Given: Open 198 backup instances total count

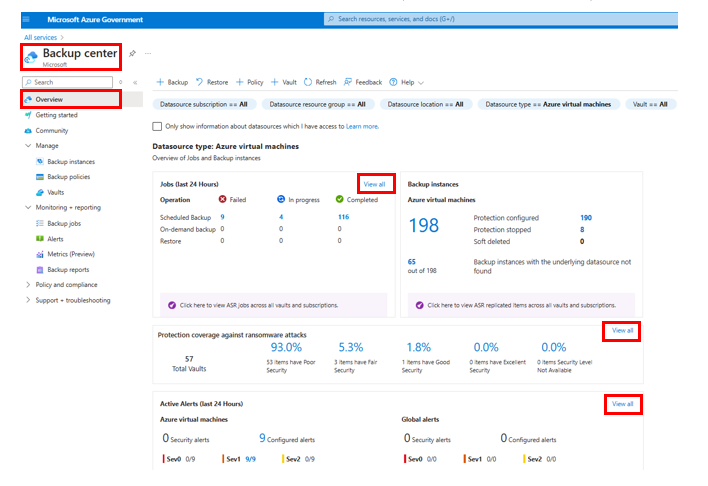Looking at the screenshot, I should pos(424,225).
